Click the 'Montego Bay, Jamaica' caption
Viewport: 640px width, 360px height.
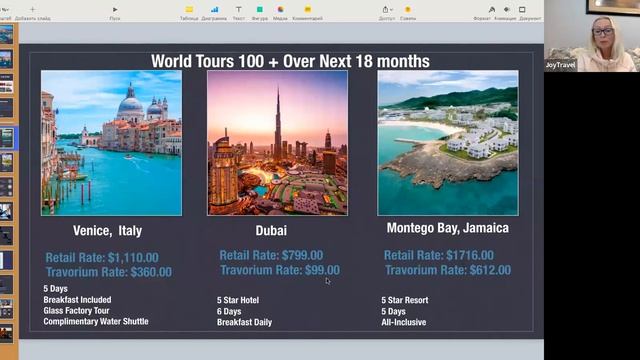448,228
